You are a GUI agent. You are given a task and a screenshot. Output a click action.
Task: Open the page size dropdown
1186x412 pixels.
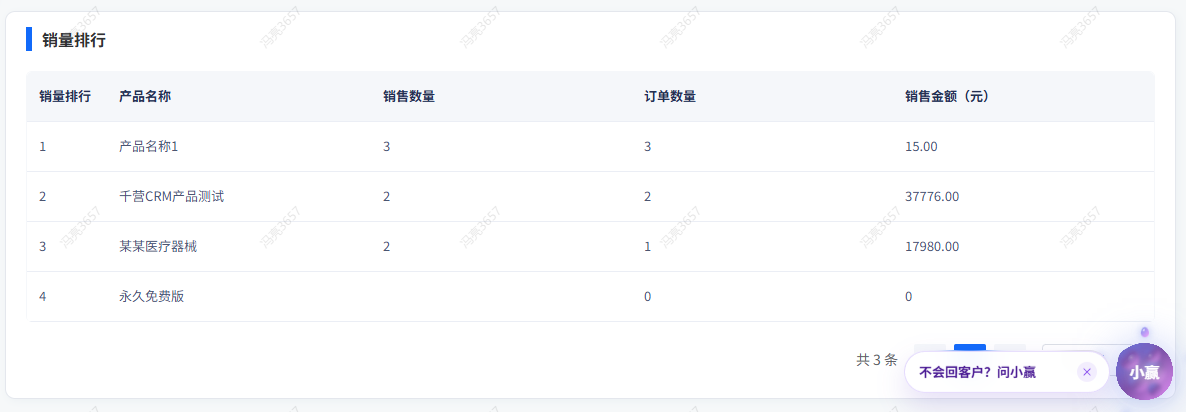tap(1075, 348)
